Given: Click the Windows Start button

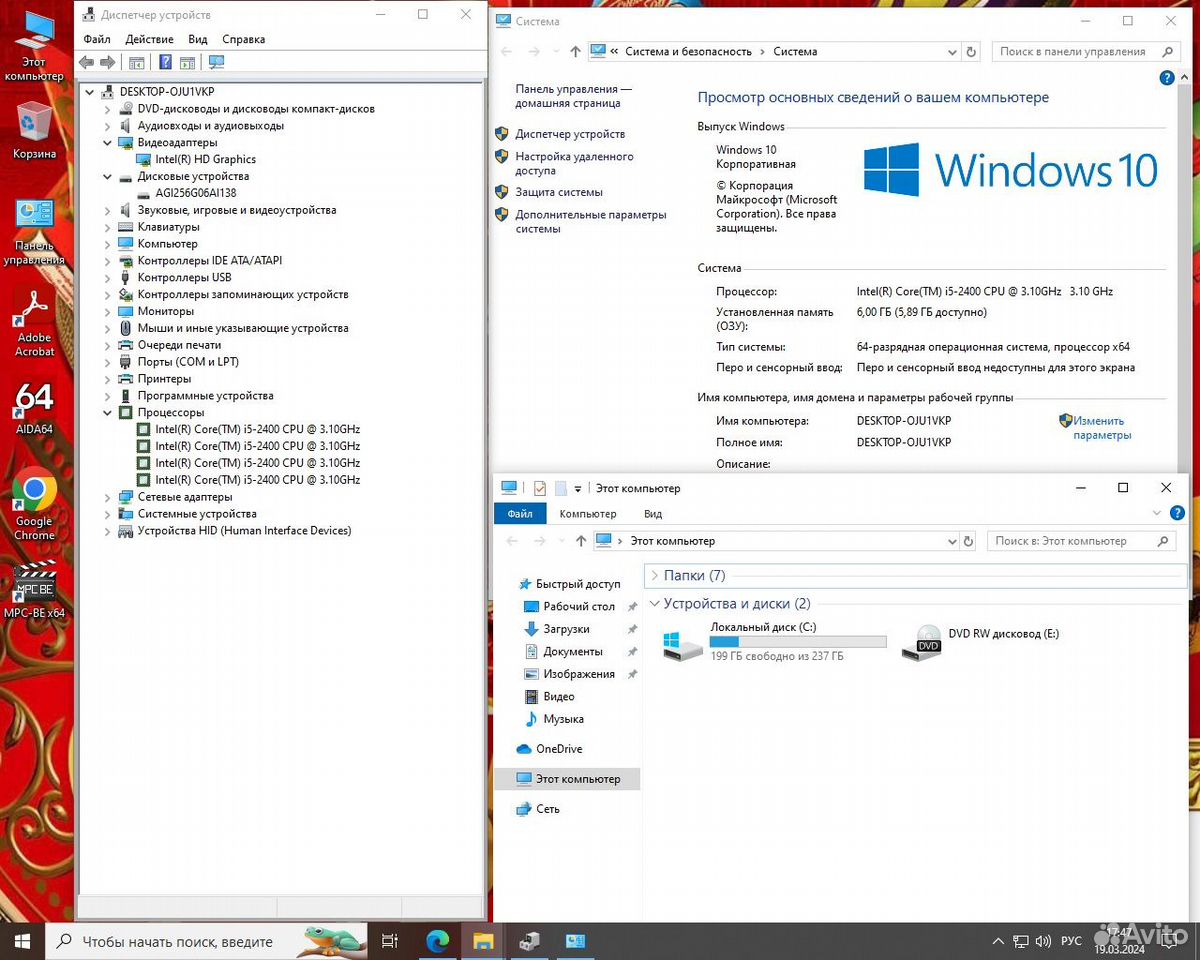Looking at the screenshot, I should click(x=22, y=941).
